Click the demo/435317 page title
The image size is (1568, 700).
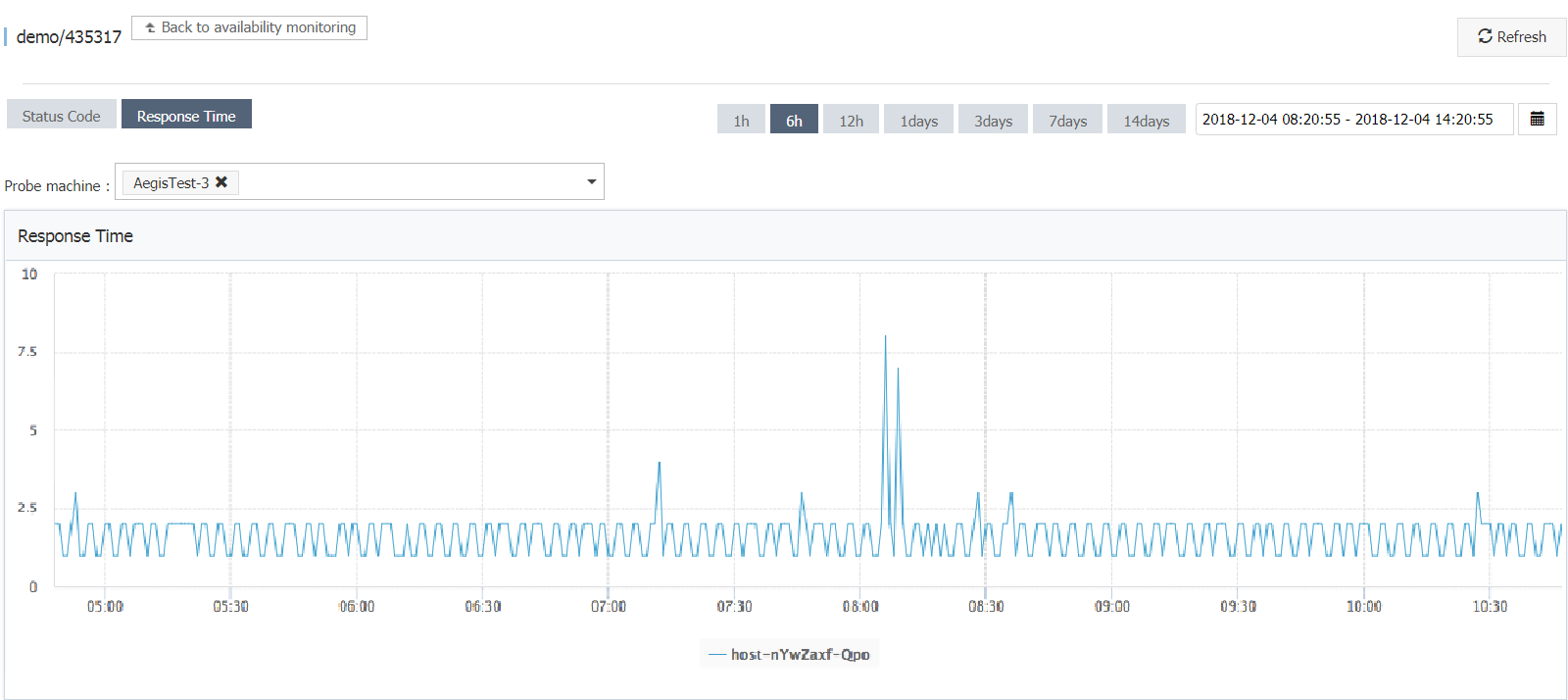tap(69, 37)
